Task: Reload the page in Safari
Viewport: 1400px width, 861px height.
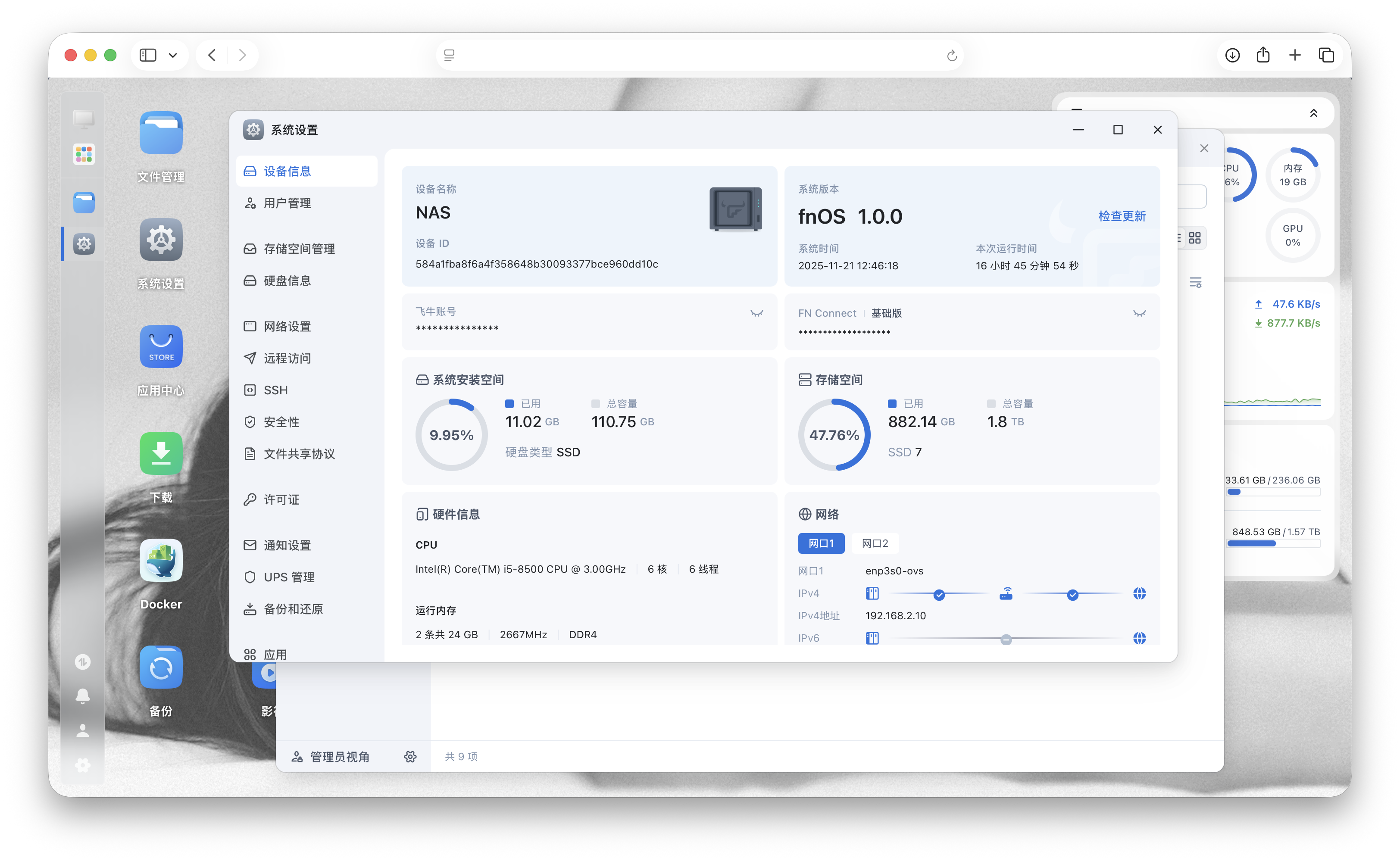Action: tap(951, 55)
